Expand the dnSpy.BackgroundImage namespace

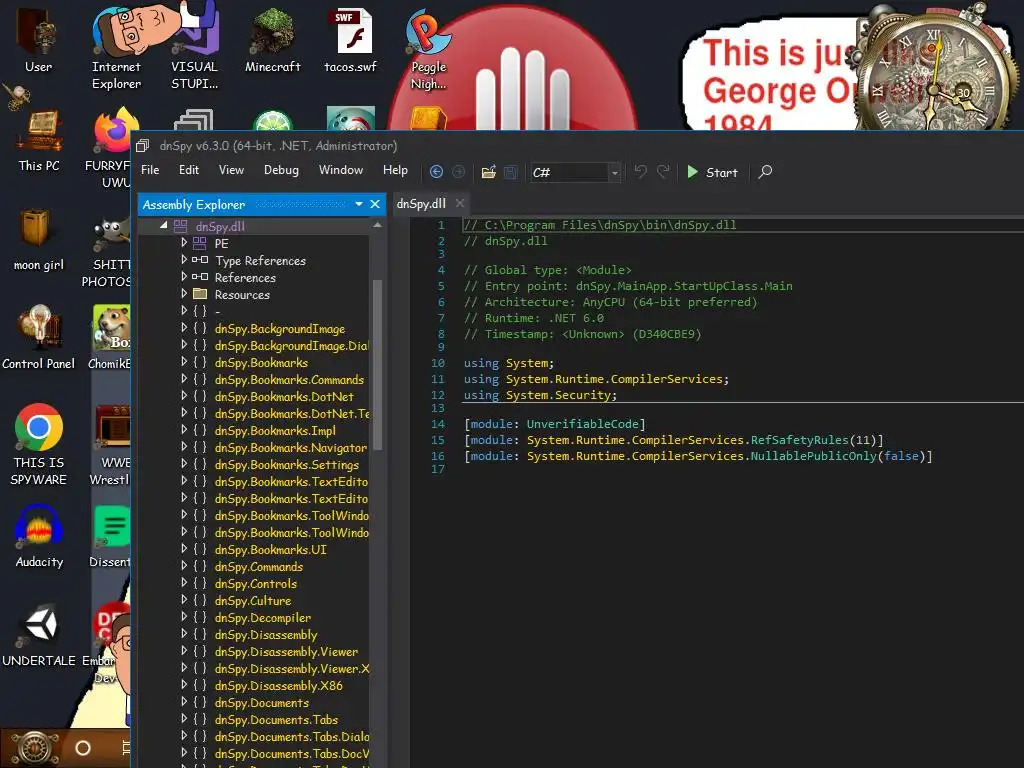coord(184,328)
